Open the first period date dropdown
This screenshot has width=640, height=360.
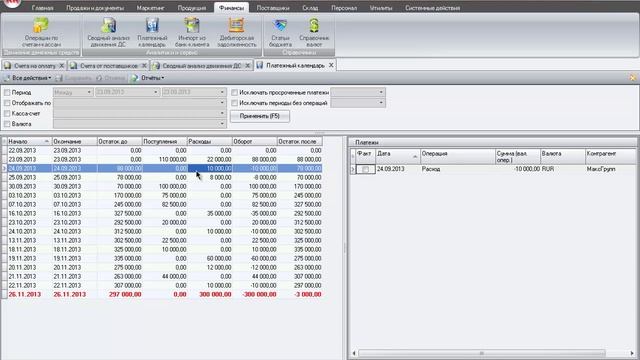coord(156,92)
